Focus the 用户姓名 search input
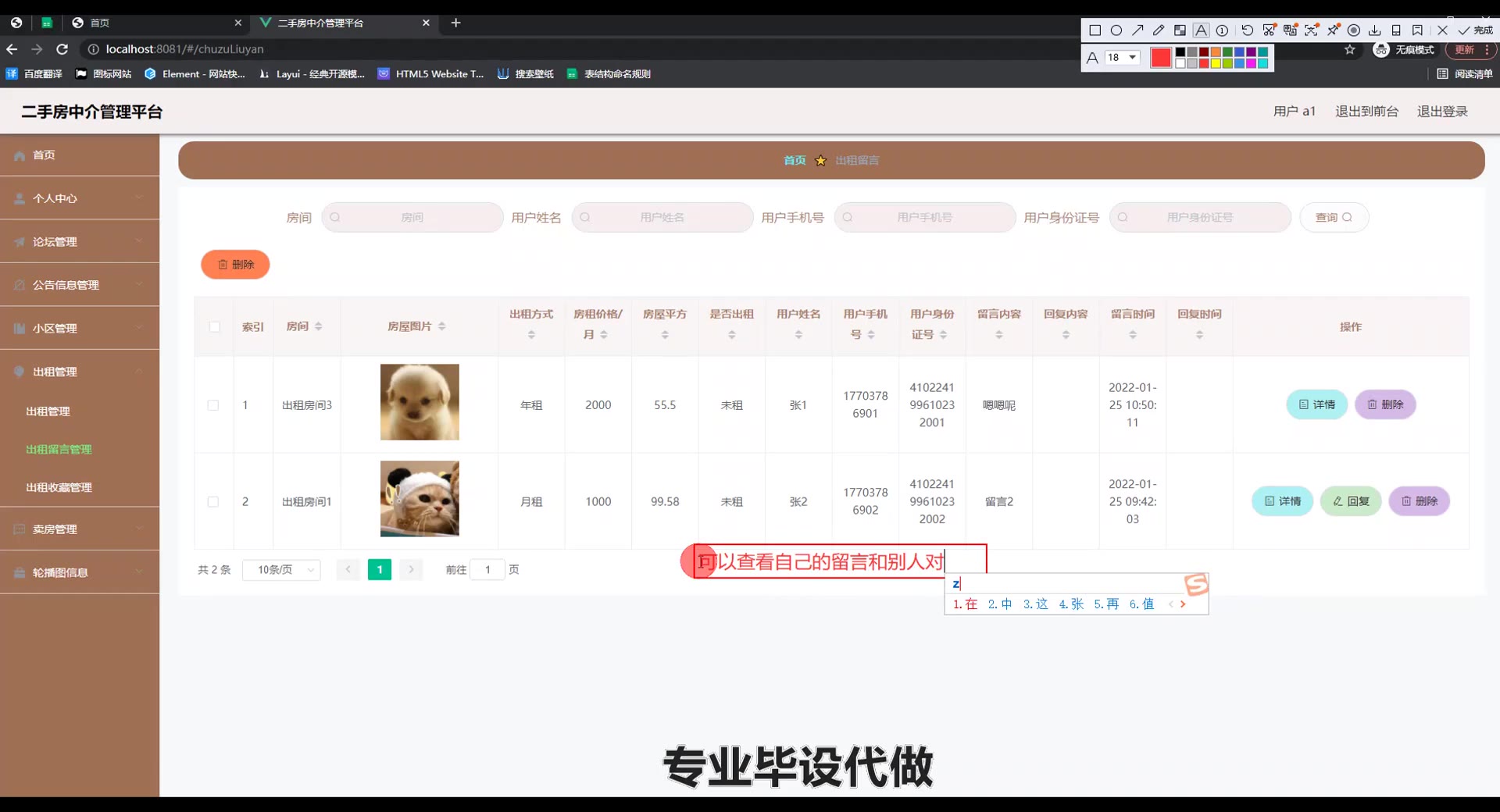Viewport: 1500px width, 812px height. 662,217
